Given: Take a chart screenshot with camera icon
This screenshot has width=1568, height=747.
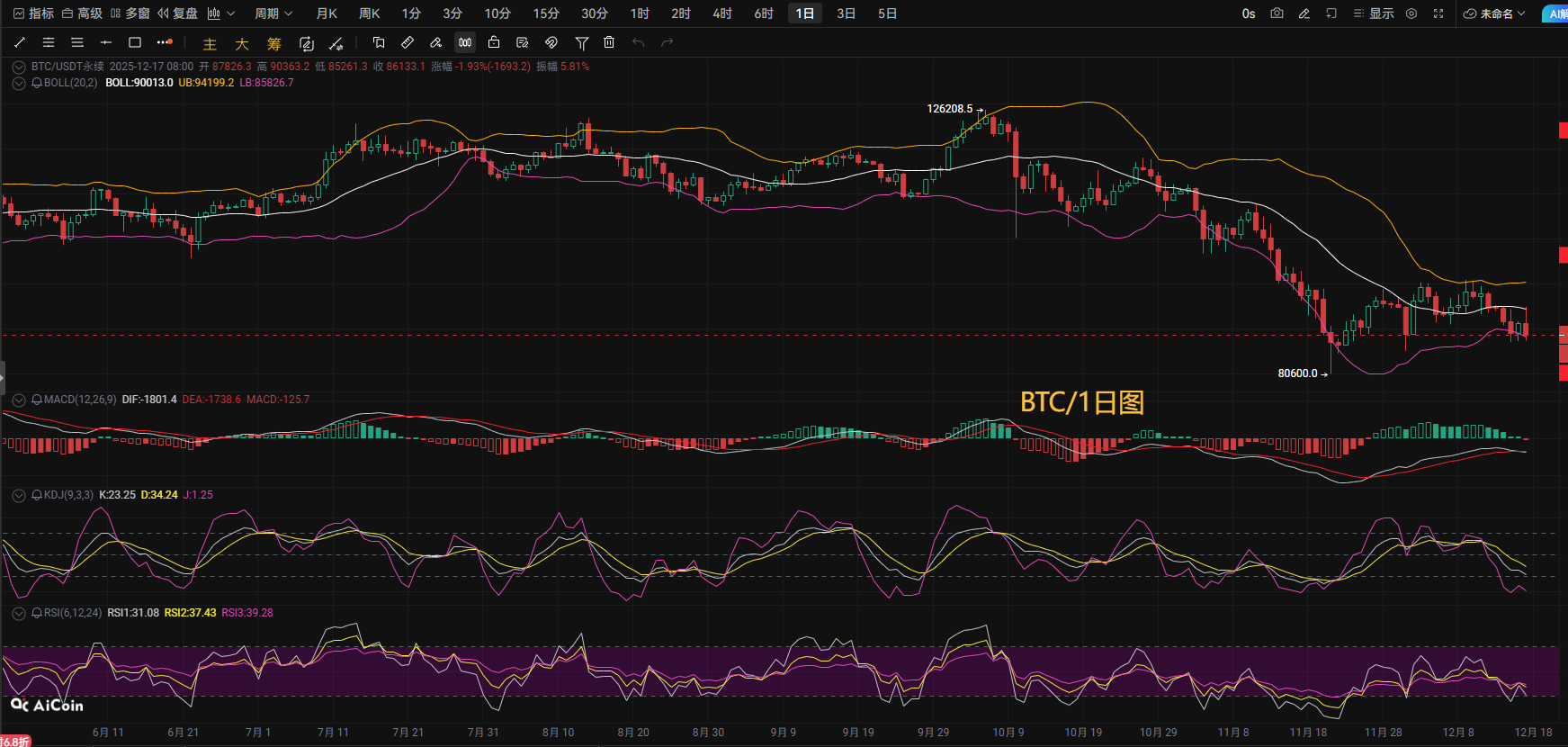Looking at the screenshot, I should point(1277,13).
